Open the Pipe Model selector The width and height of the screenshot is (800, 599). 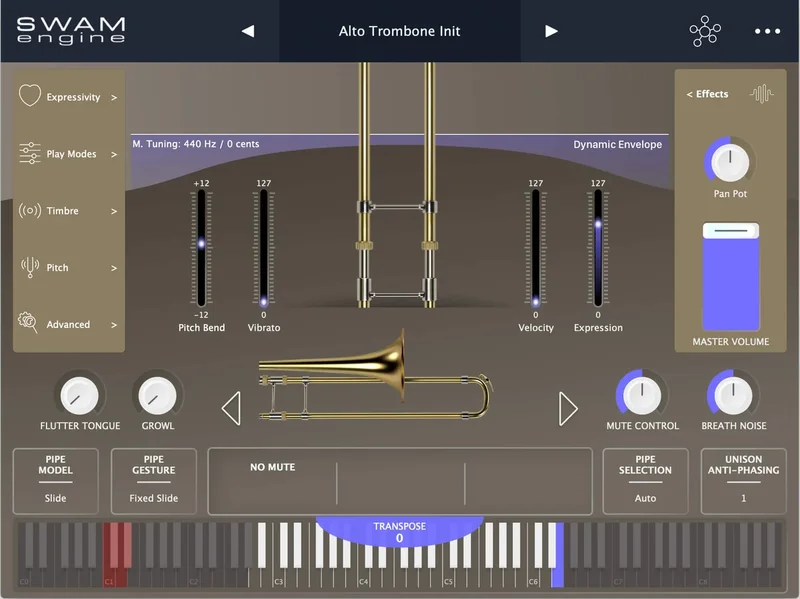[x=56, y=481]
